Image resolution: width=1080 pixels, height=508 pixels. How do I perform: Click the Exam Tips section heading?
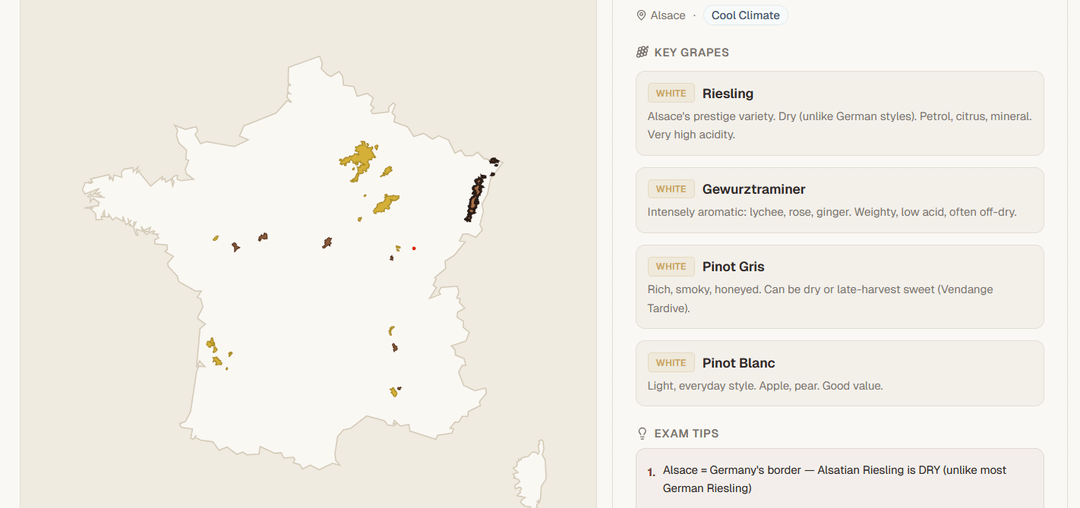[x=686, y=434]
